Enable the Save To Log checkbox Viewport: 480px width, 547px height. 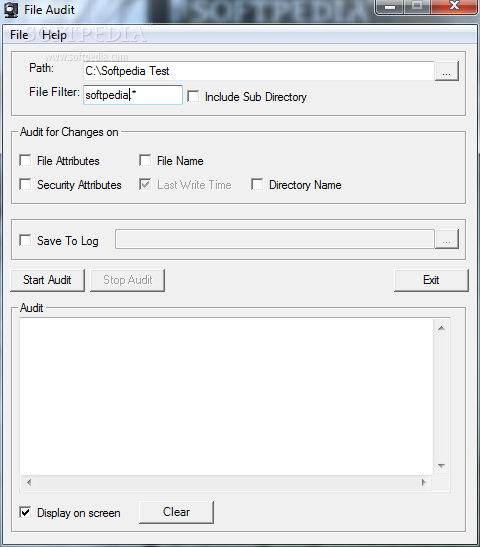[25, 240]
